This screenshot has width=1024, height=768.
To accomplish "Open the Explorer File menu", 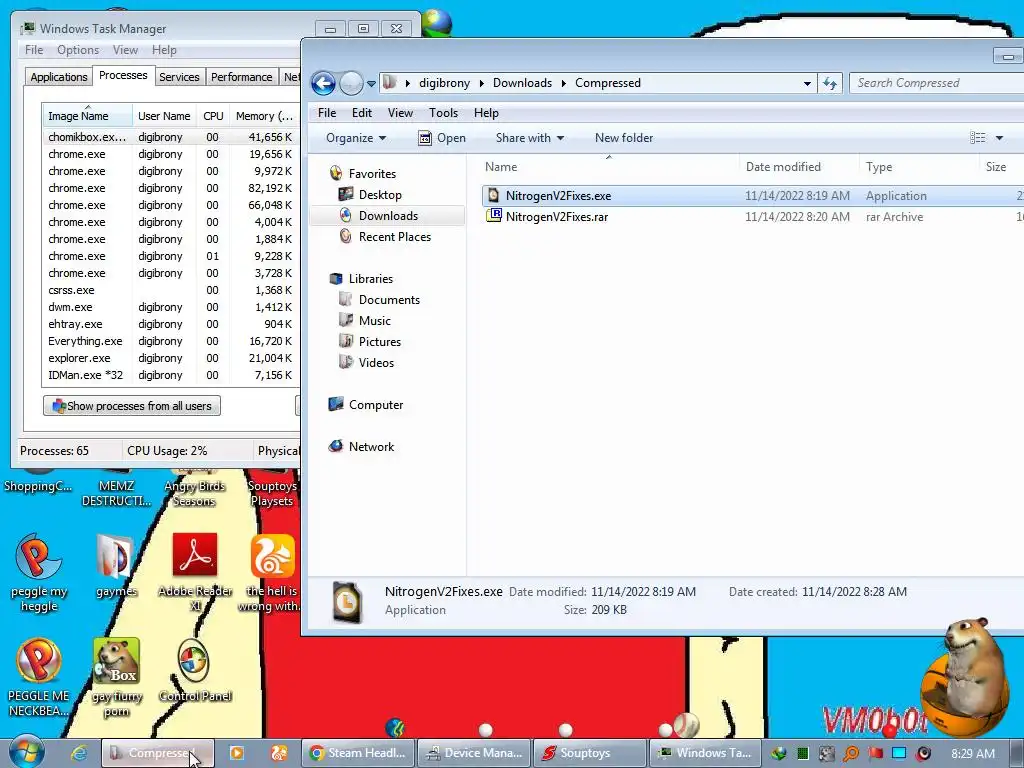I will 327,113.
